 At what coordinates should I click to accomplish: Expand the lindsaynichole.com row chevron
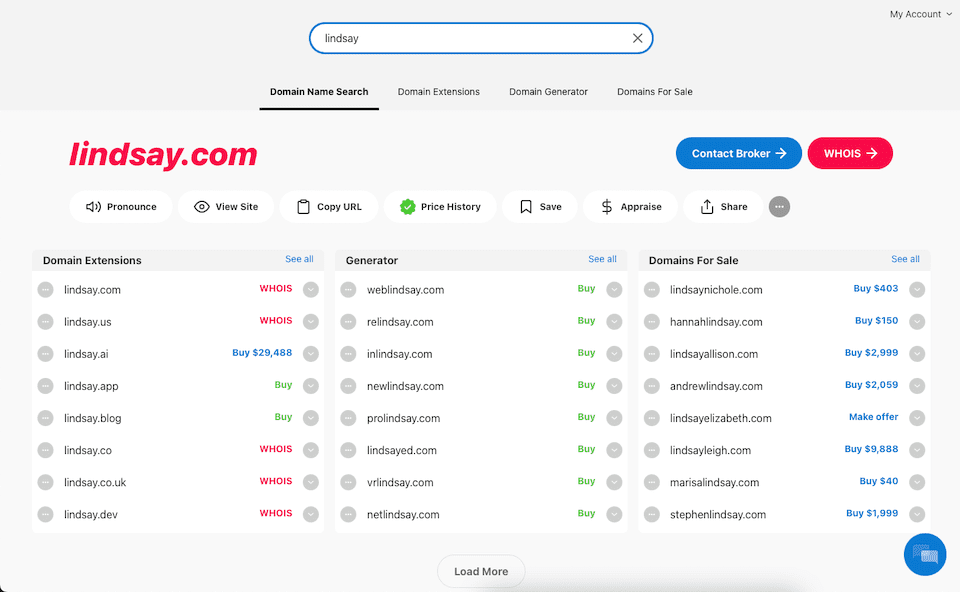917,290
